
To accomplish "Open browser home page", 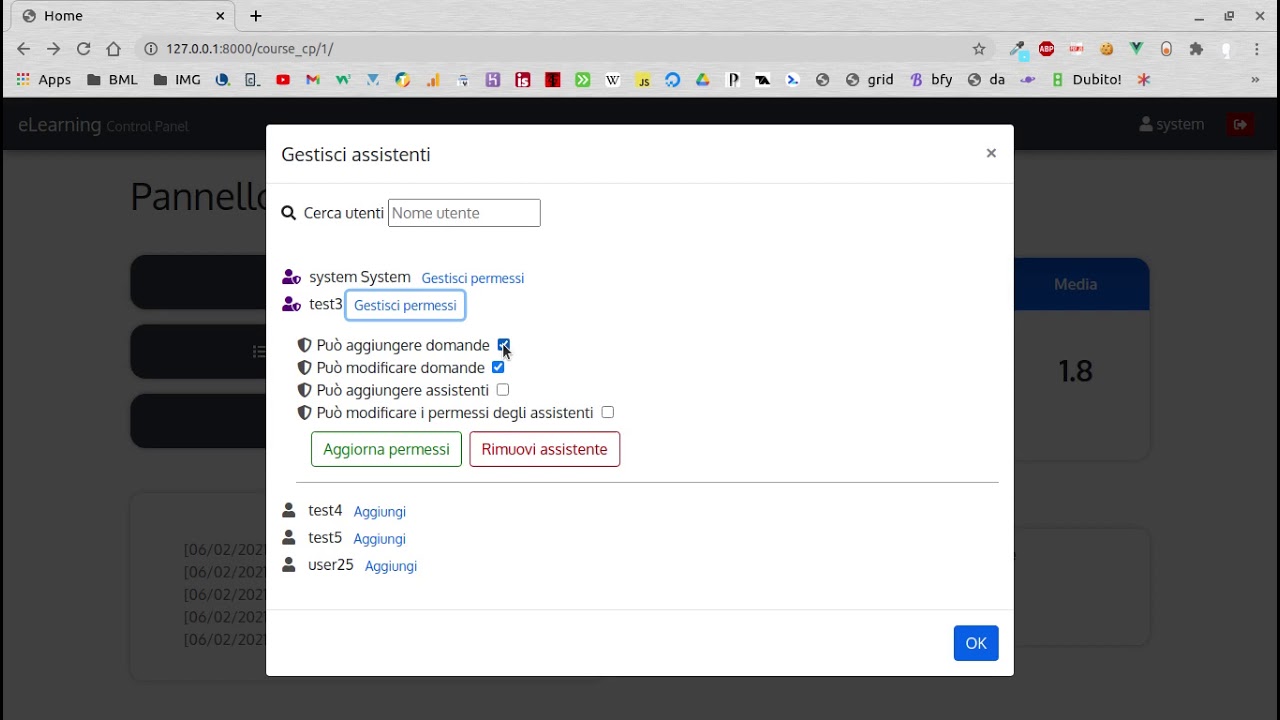I will coord(114,49).
